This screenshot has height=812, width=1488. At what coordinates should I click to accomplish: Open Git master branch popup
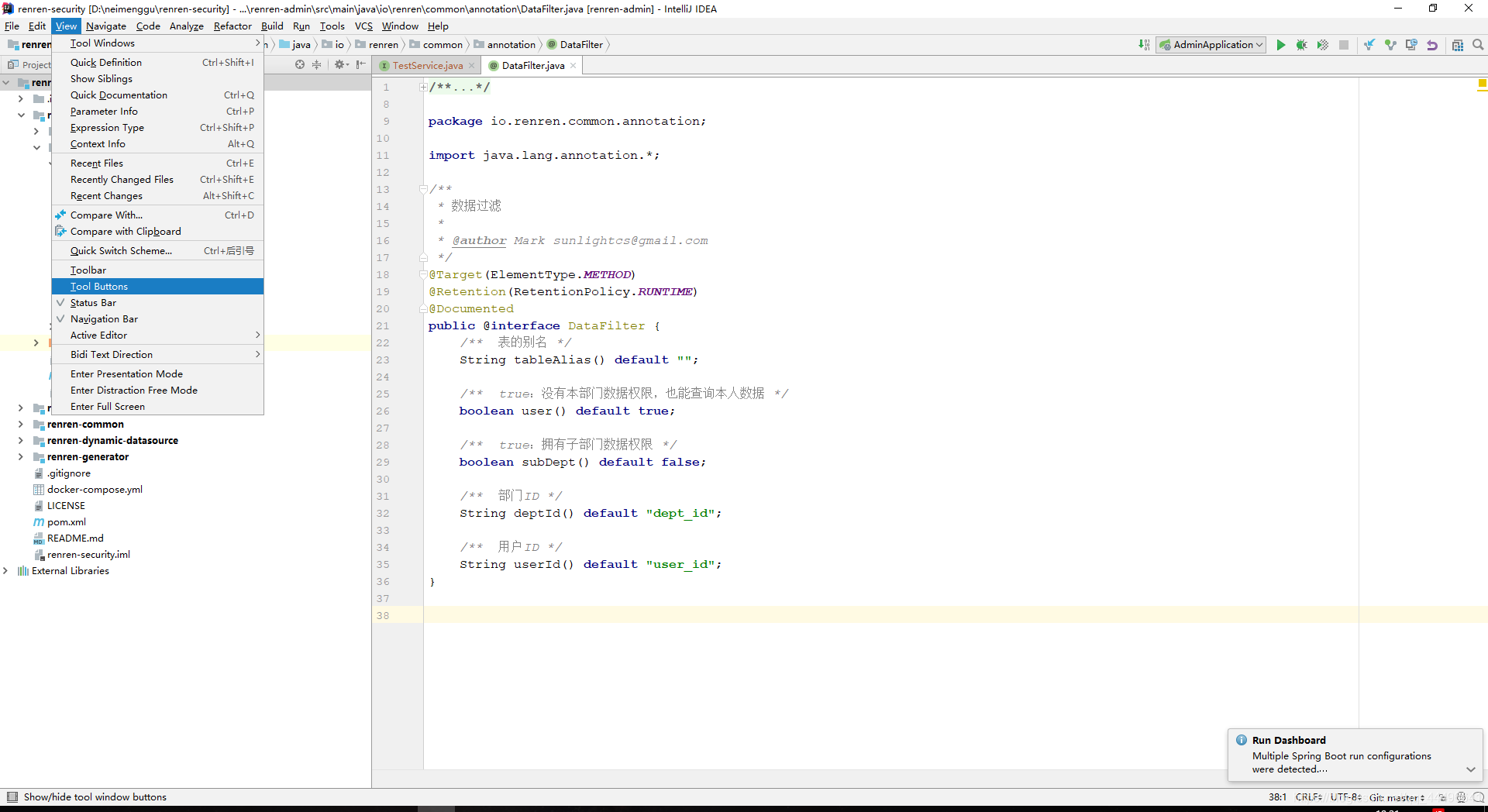(x=1397, y=797)
